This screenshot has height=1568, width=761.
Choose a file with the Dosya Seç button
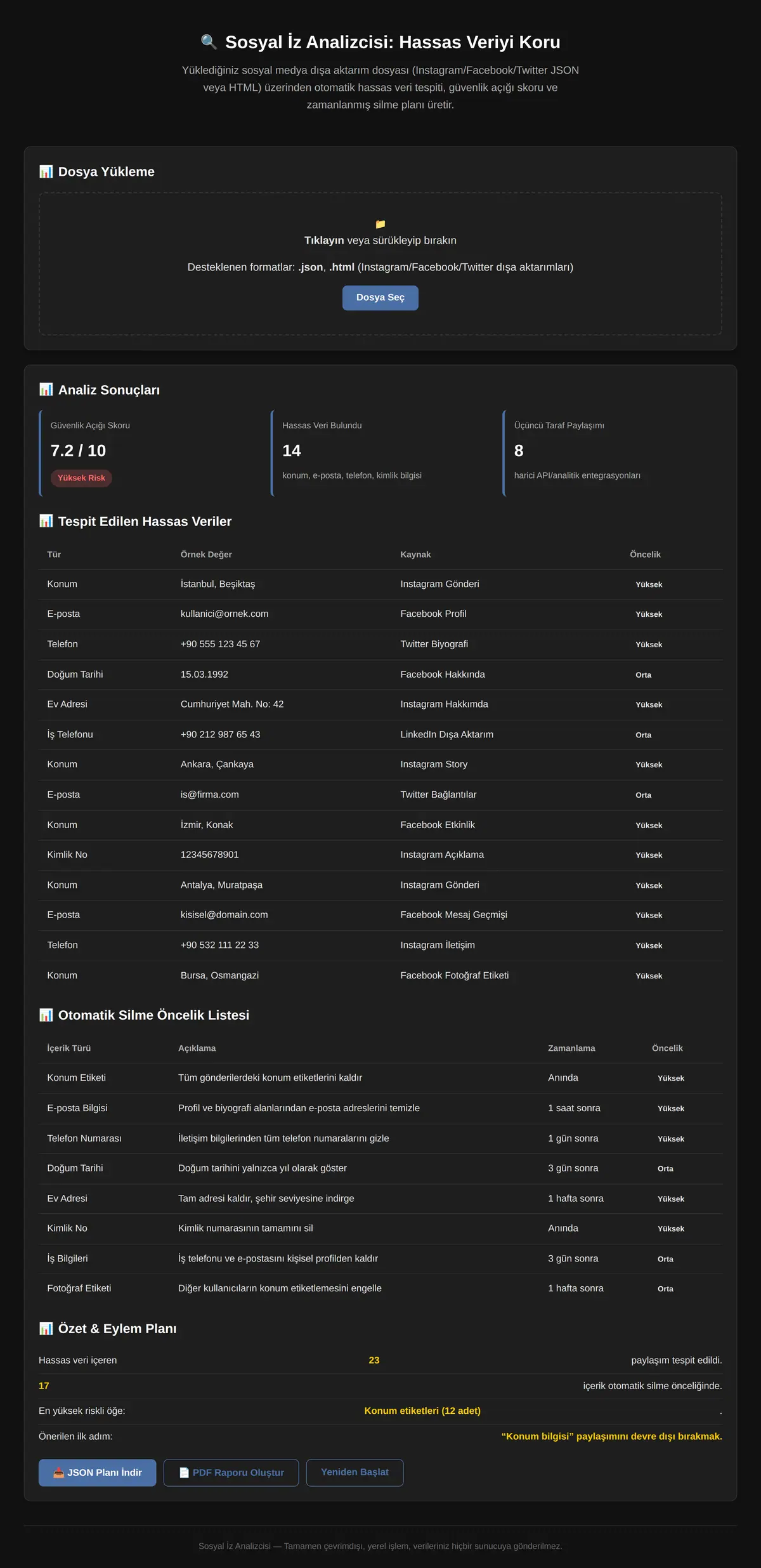tap(380, 298)
